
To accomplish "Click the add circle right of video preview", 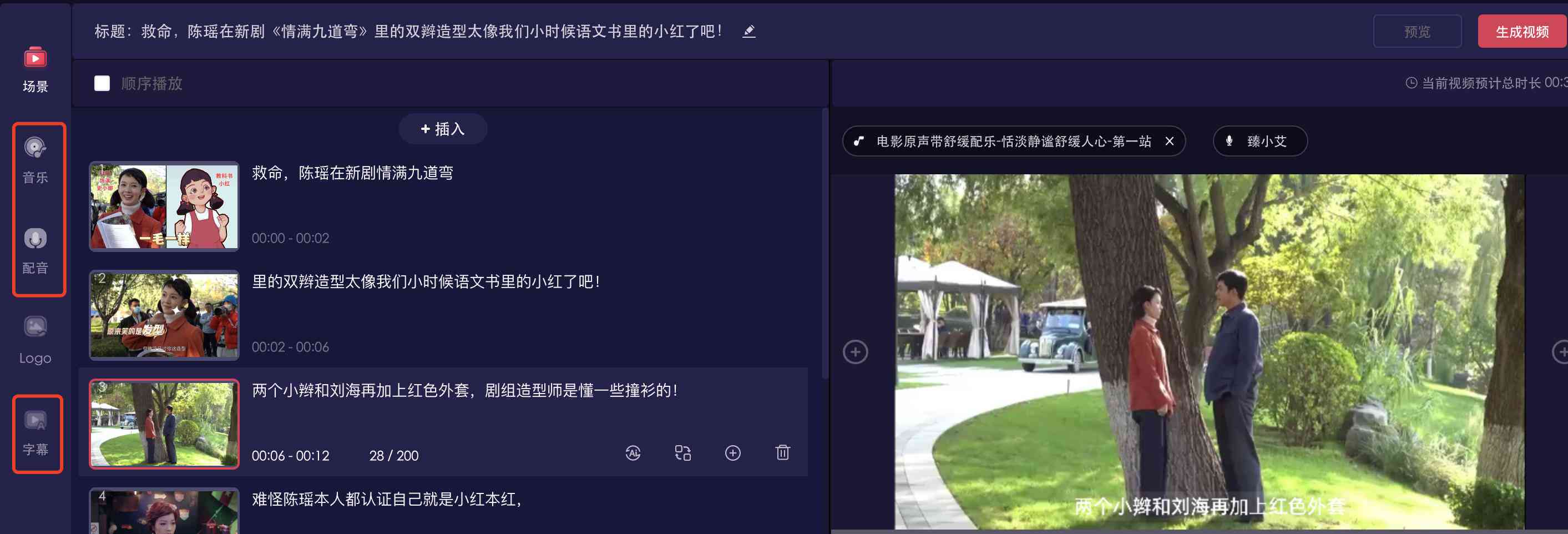I will point(1561,352).
